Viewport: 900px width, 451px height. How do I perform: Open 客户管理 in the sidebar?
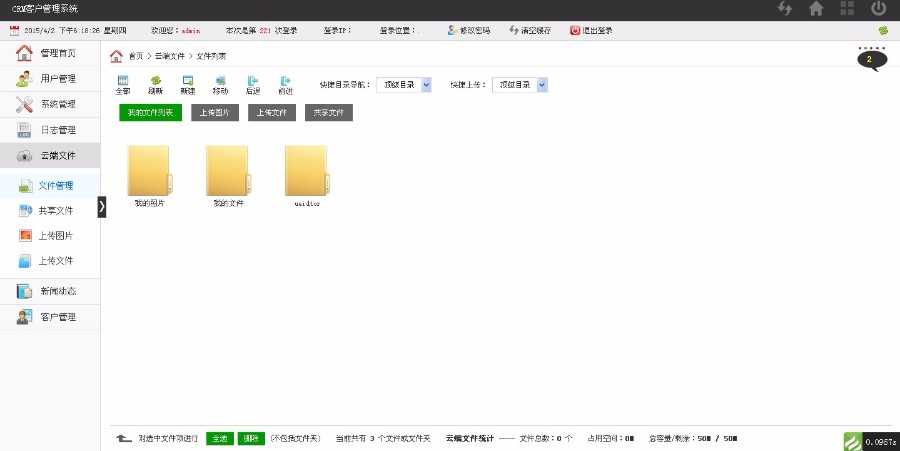[50, 317]
